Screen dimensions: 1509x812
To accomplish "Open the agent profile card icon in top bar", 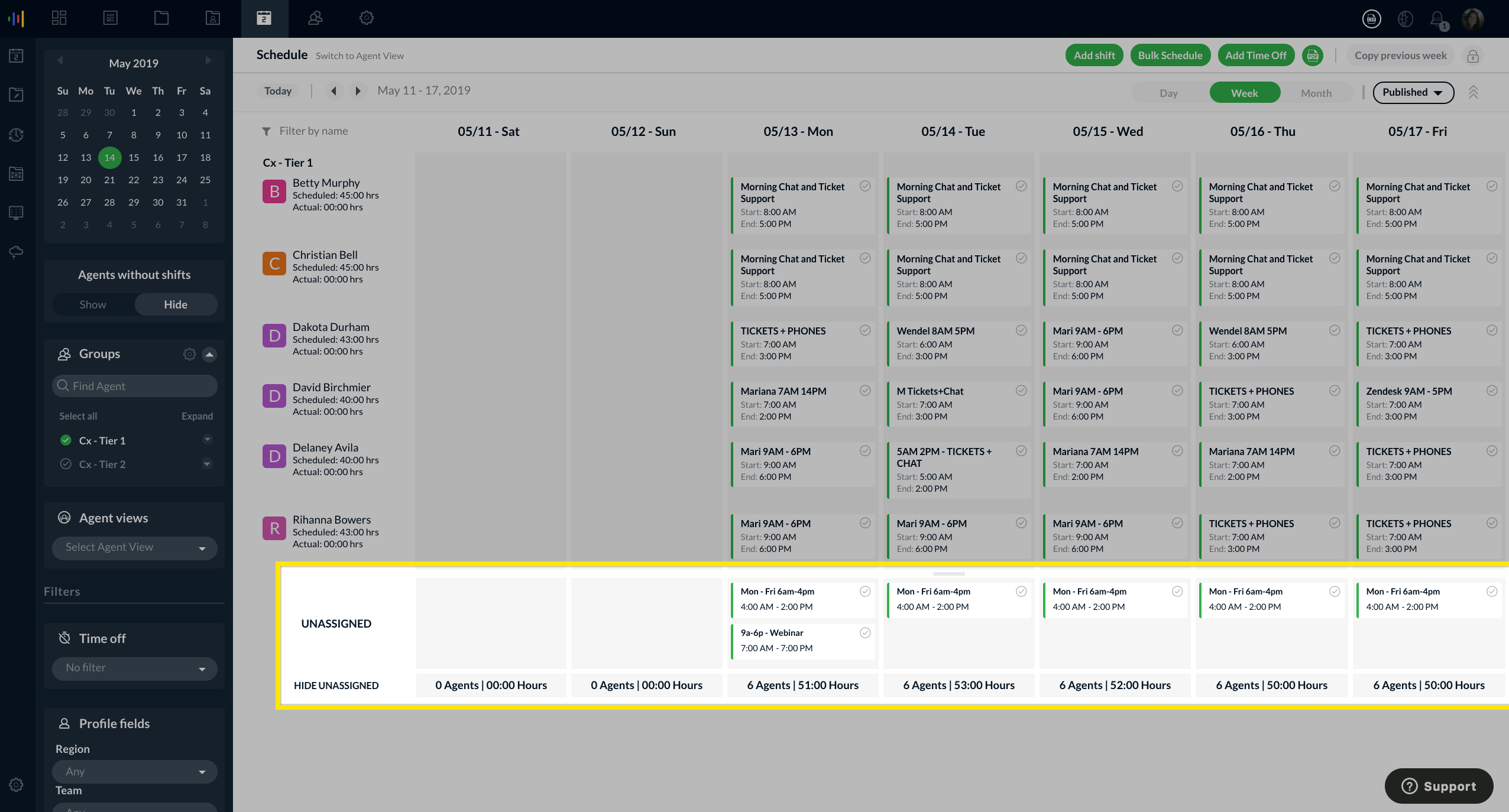I will coord(213,18).
